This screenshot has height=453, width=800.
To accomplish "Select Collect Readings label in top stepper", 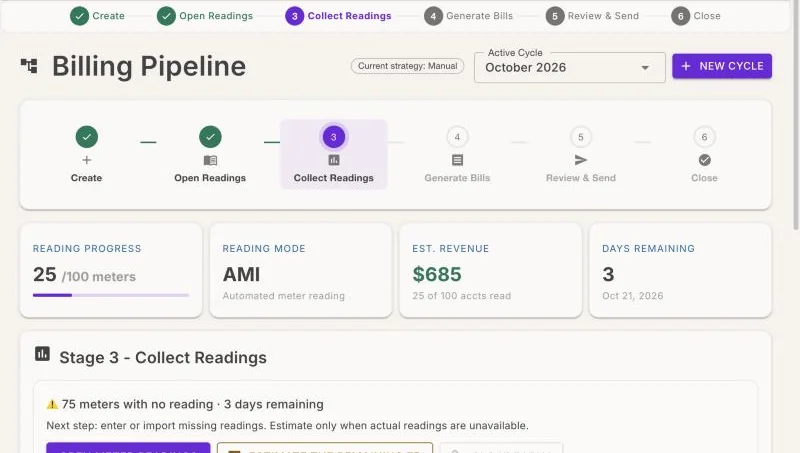I will pos(349,16).
